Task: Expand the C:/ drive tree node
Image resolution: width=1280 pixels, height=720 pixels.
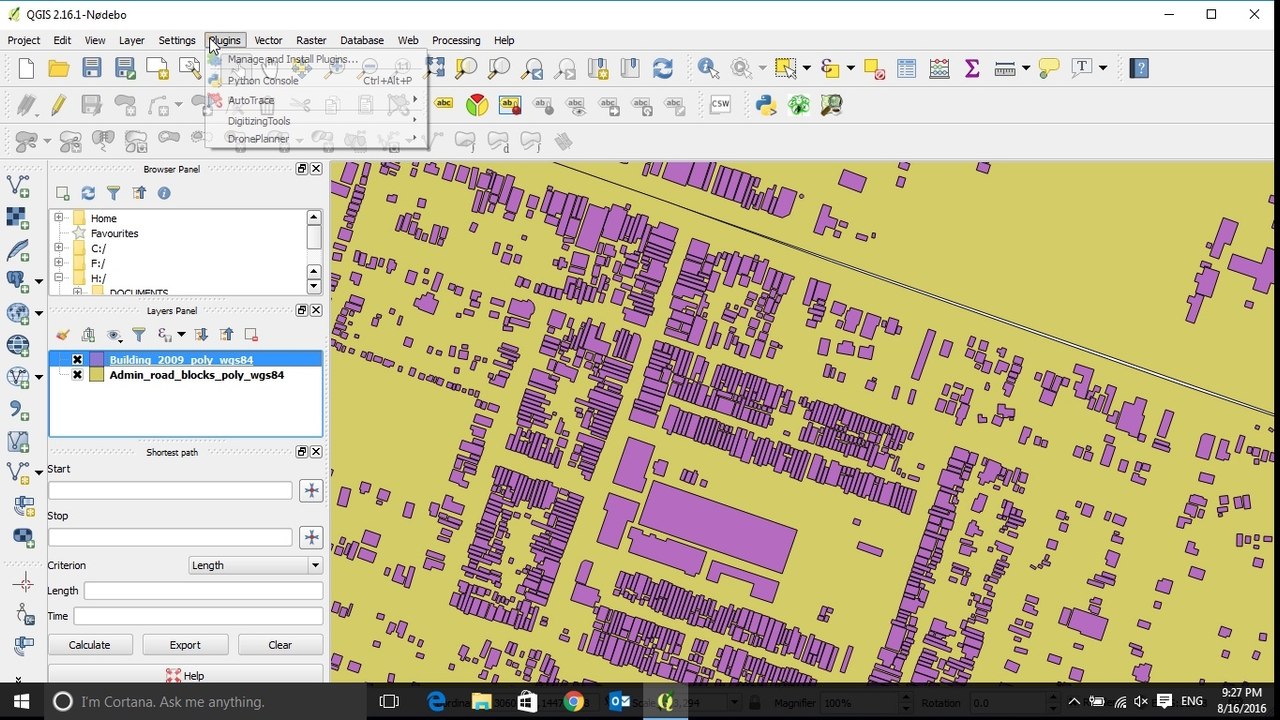Action: [59, 248]
